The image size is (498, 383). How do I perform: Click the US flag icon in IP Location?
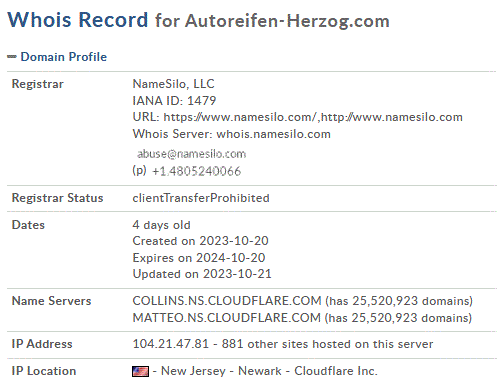tap(140, 371)
